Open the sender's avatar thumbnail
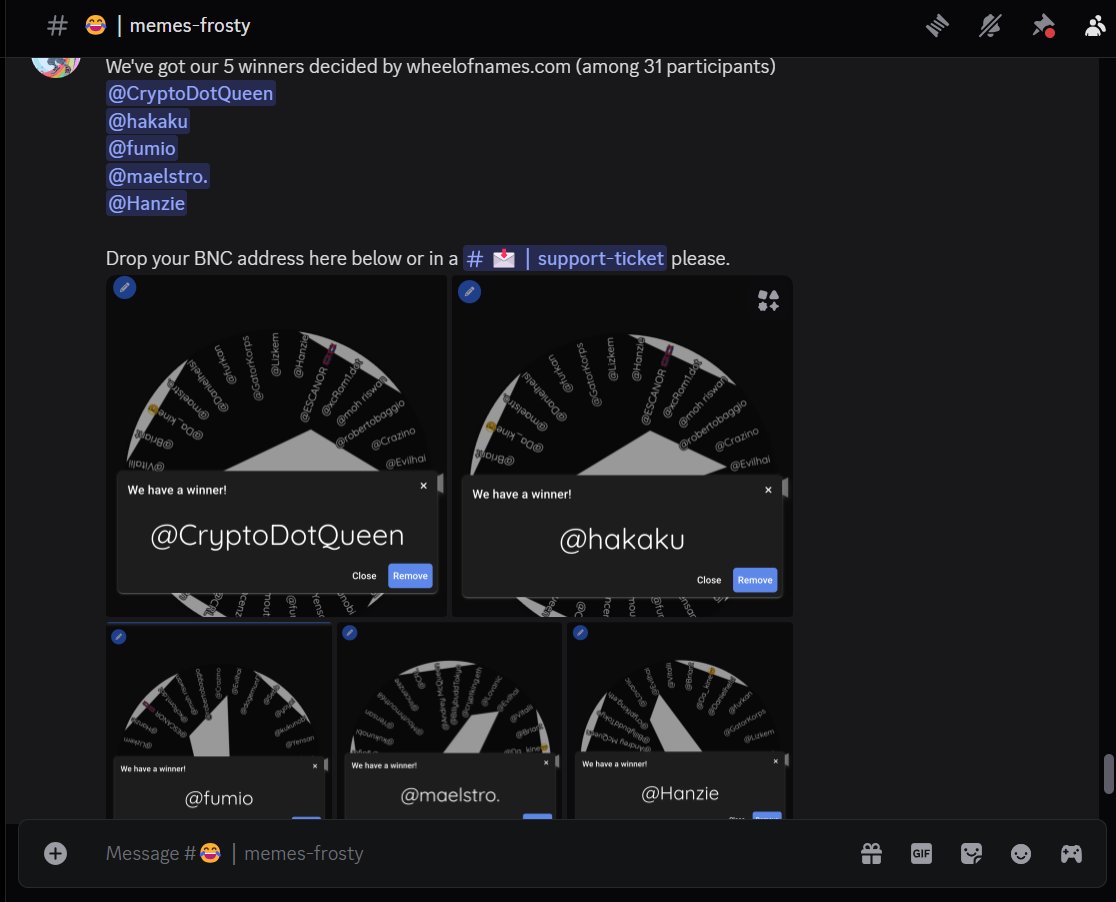 [x=56, y=60]
